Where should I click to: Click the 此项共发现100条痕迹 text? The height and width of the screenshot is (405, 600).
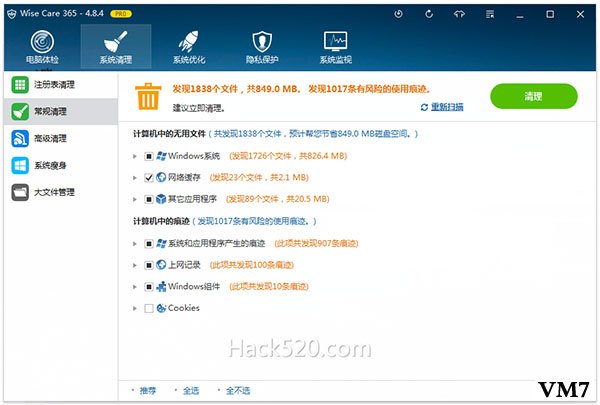click(252, 265)
